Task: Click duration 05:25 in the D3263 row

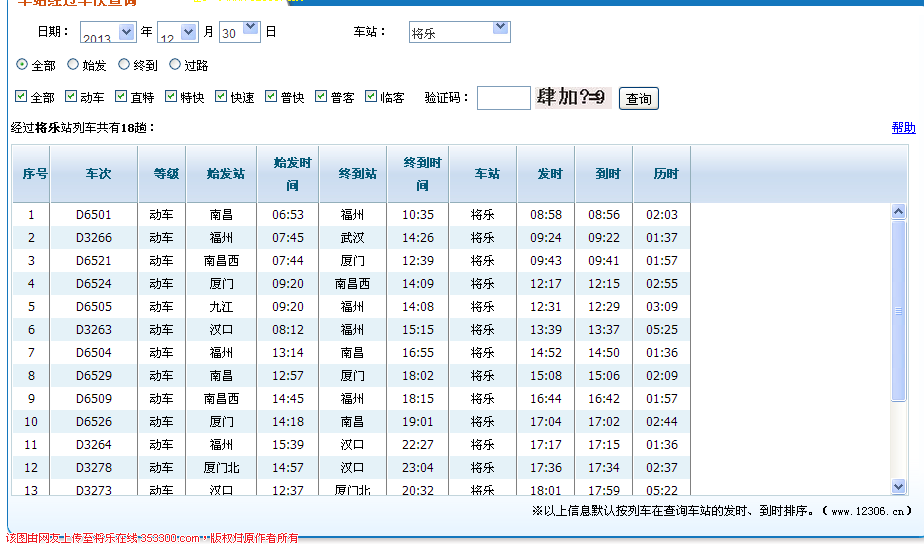Action: tap(662, 329)
